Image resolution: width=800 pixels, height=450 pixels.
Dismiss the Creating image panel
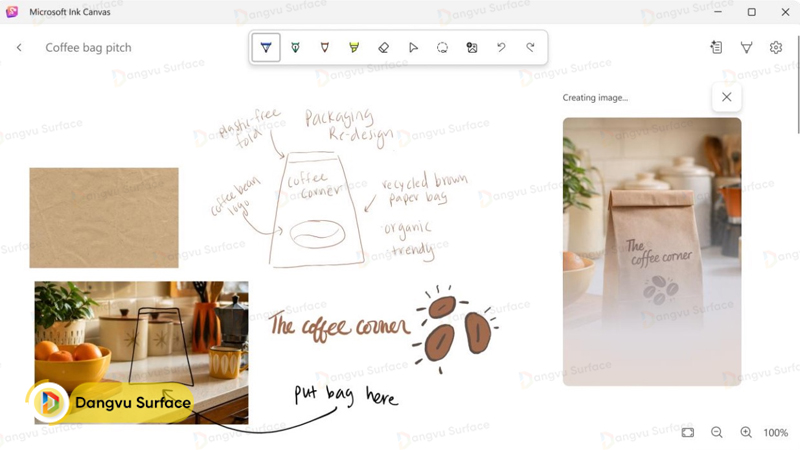(727, 97)
